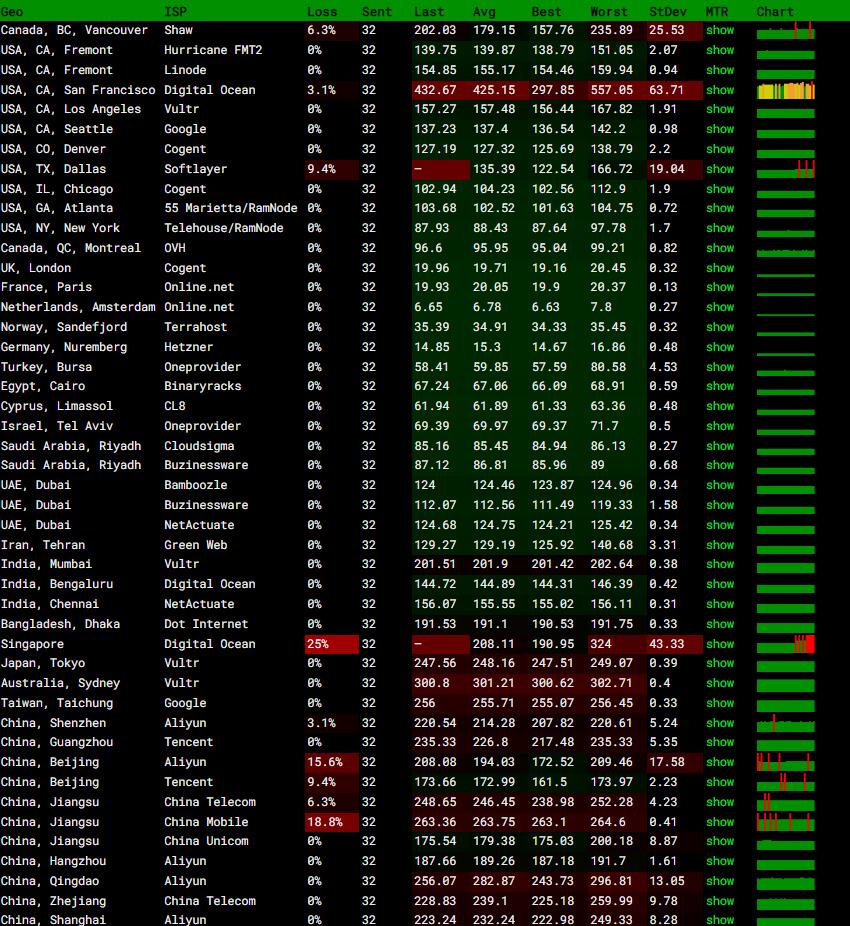
Task: Open MTR for Australia, Sydney row
Action: pyautogui.click(x=720, y=683)
